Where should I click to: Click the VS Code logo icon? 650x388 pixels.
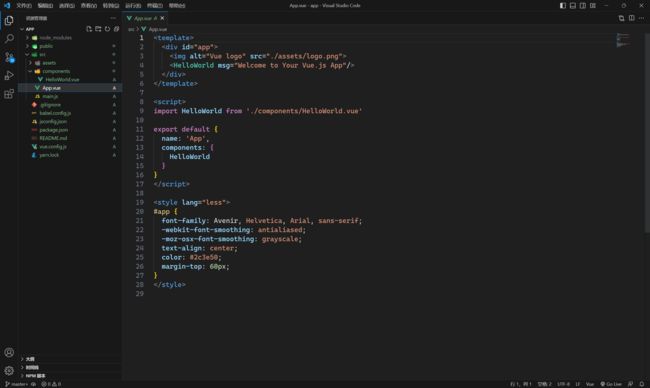tap(7, 5)
